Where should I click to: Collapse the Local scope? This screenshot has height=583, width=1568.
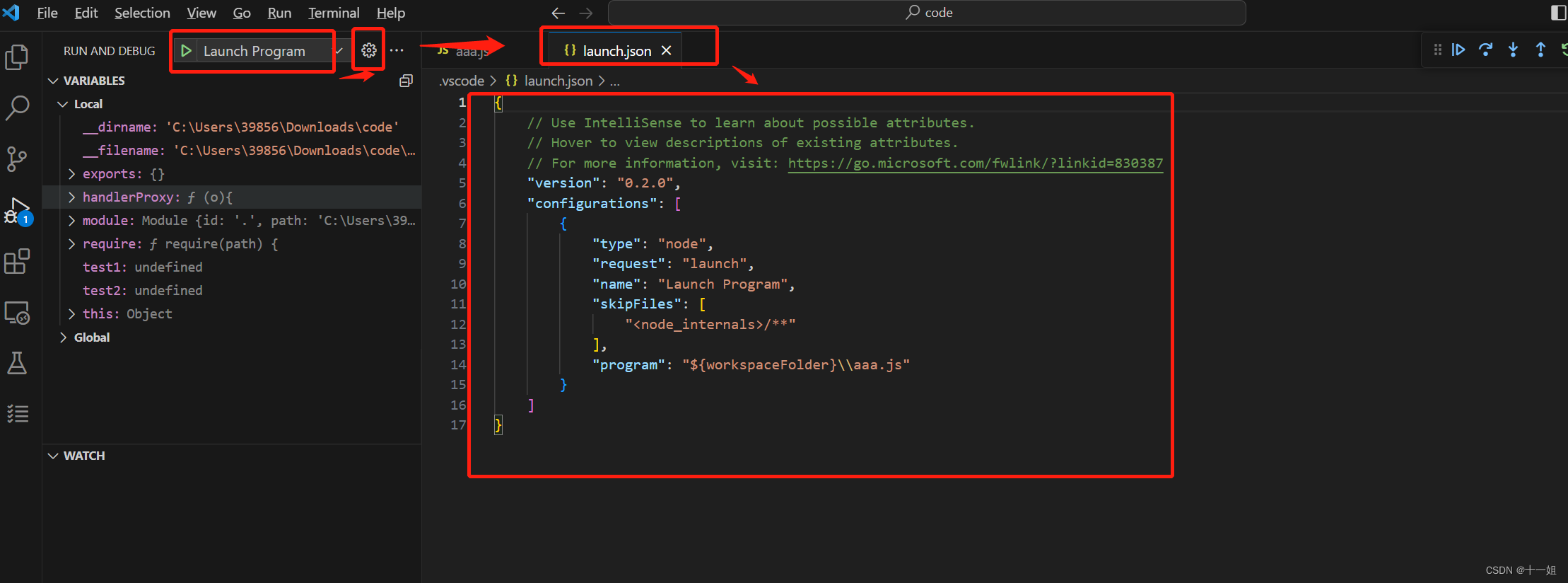point(62,104)
